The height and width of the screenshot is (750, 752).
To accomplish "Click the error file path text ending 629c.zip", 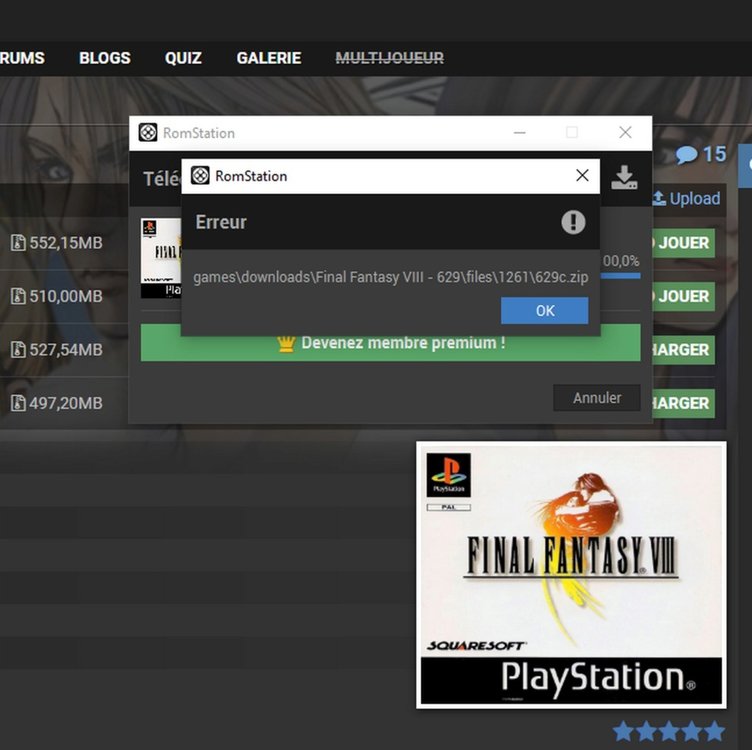I will (x=391, y=277).
